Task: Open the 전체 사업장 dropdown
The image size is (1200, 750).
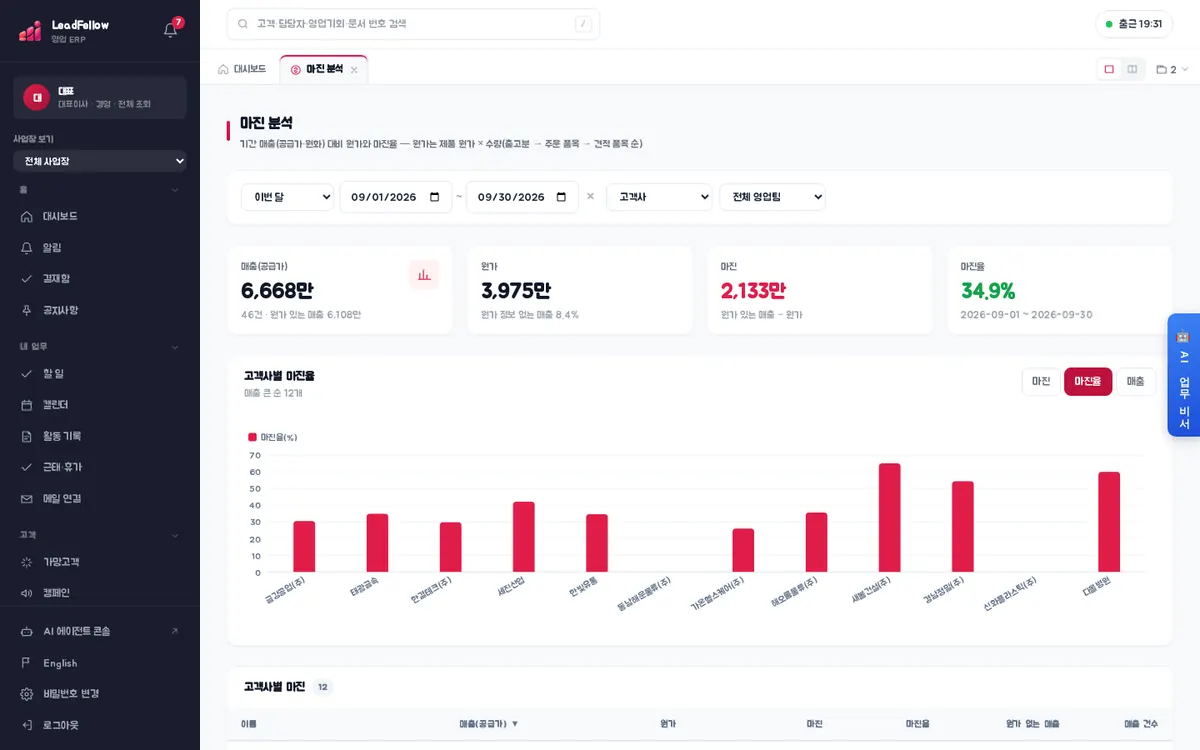Action: point(100,161)
